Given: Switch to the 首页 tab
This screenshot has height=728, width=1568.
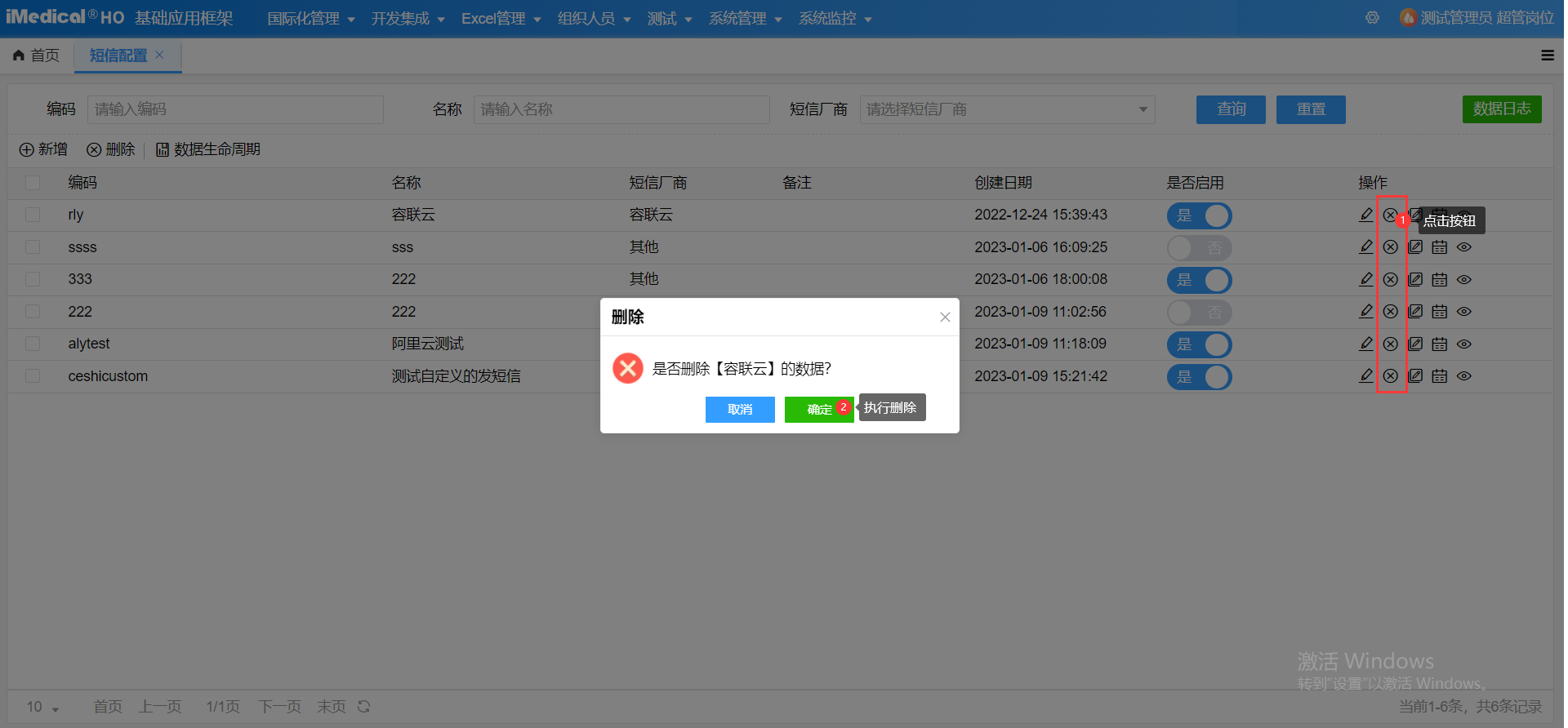Looking at the screenshot, I should click(37, 55).
